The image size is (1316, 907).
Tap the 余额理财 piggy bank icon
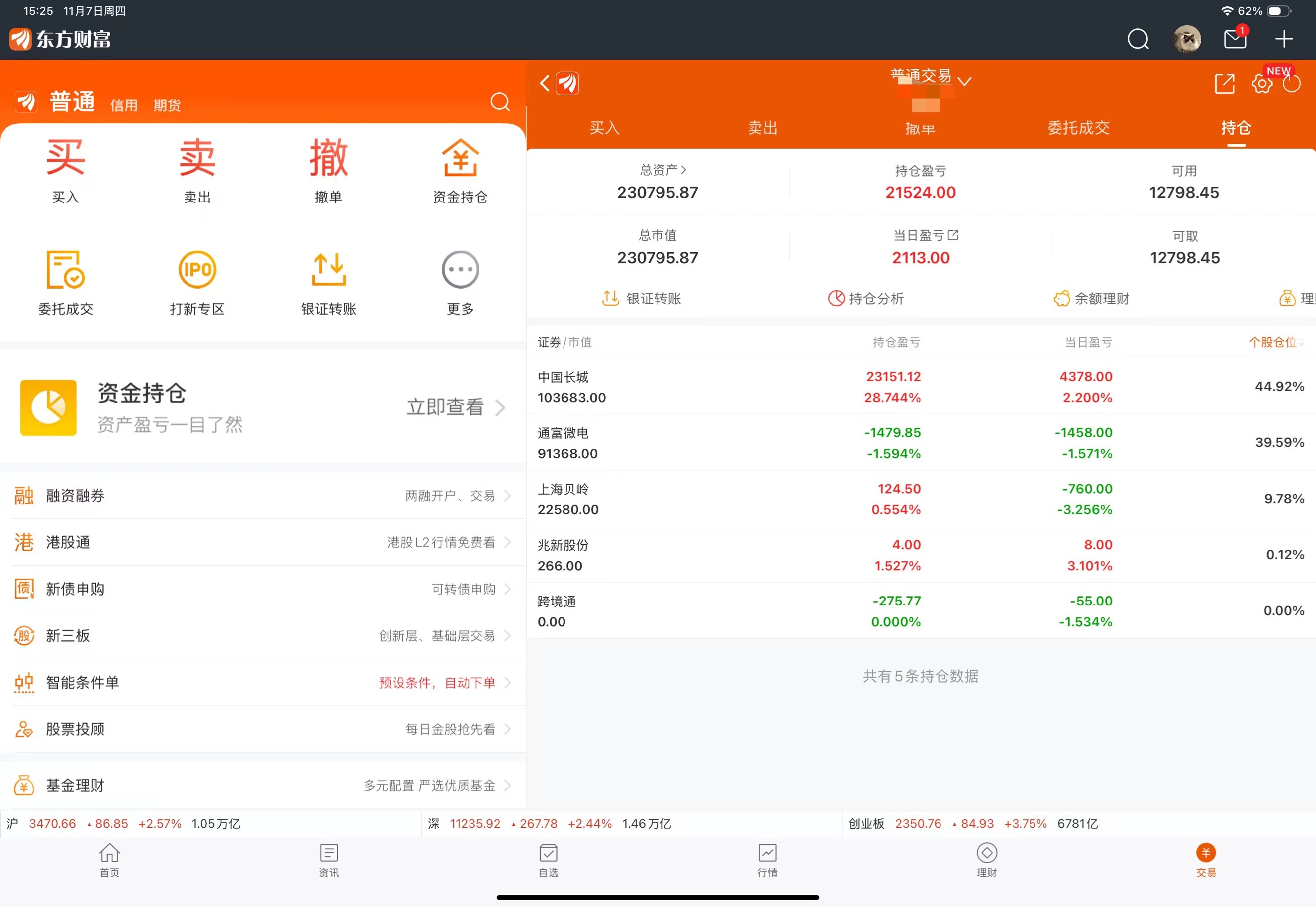click(x=1091, y=299)
